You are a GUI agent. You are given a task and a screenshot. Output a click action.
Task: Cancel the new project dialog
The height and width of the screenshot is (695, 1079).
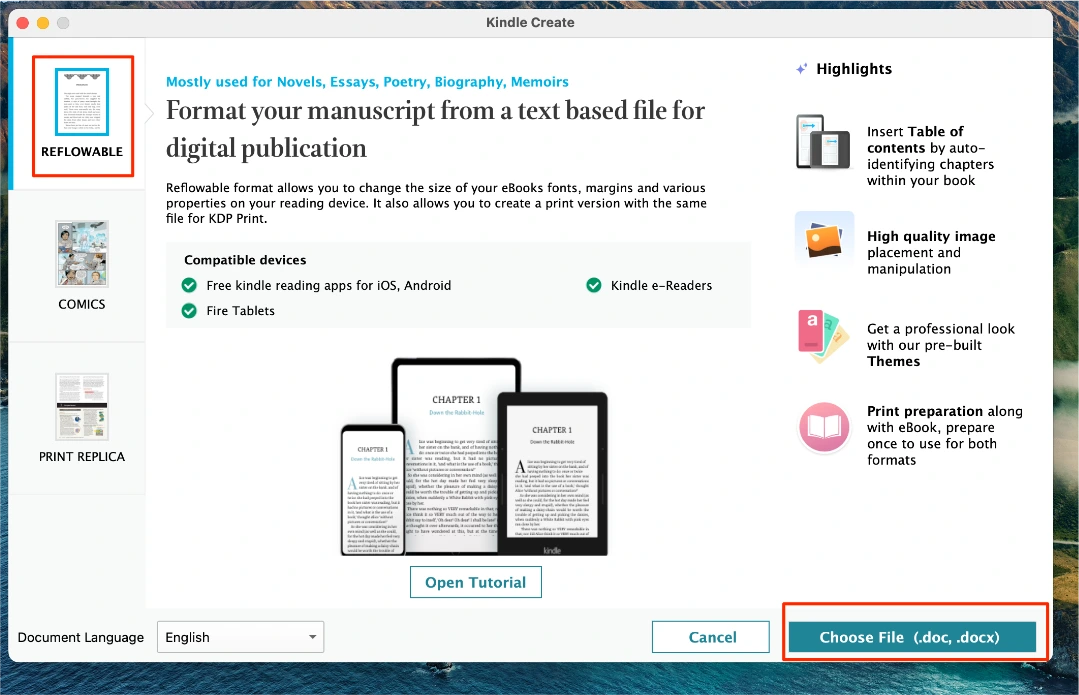click(x=711, y=637)
